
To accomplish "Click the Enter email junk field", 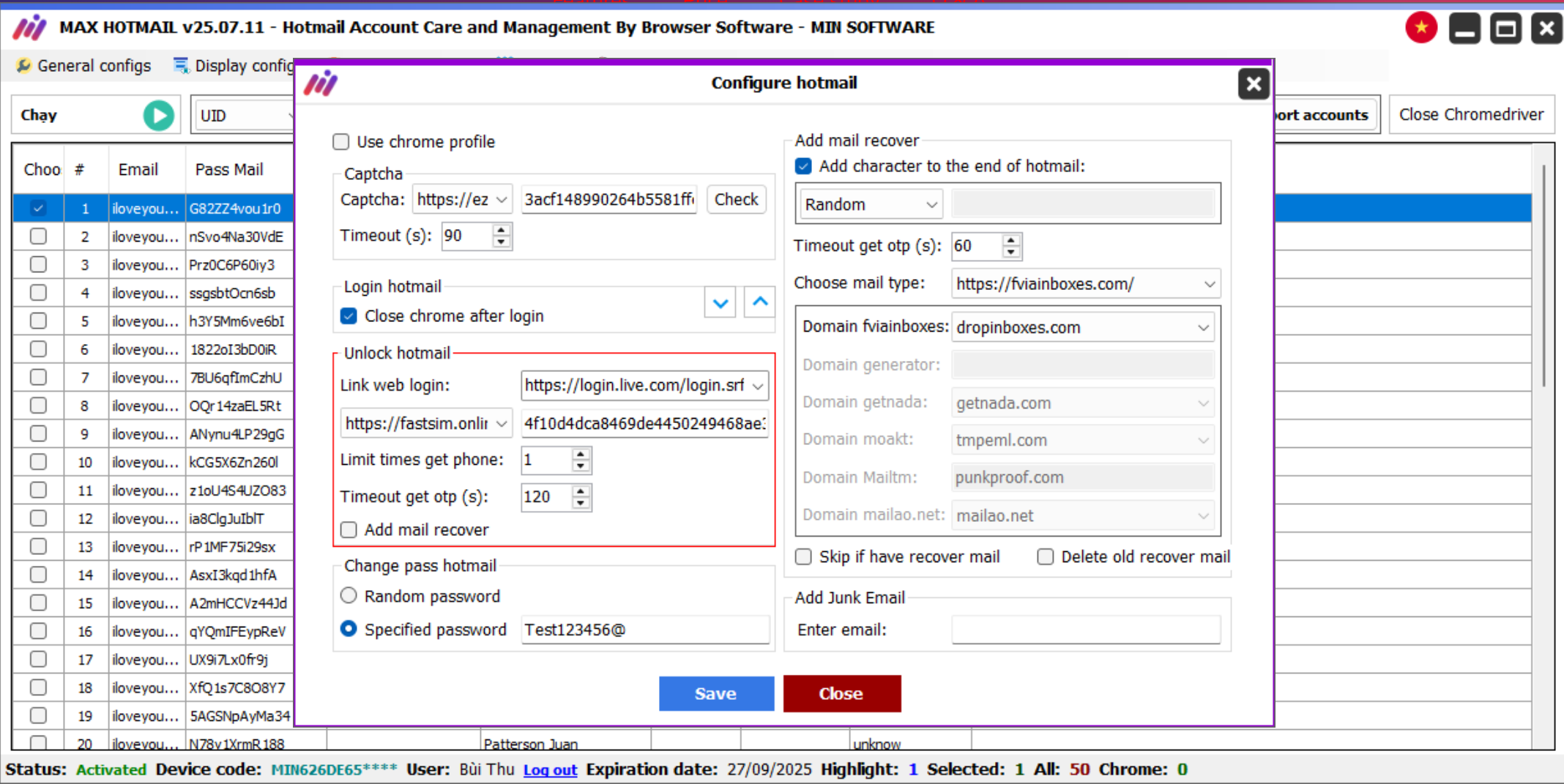I will (1086, 630).
